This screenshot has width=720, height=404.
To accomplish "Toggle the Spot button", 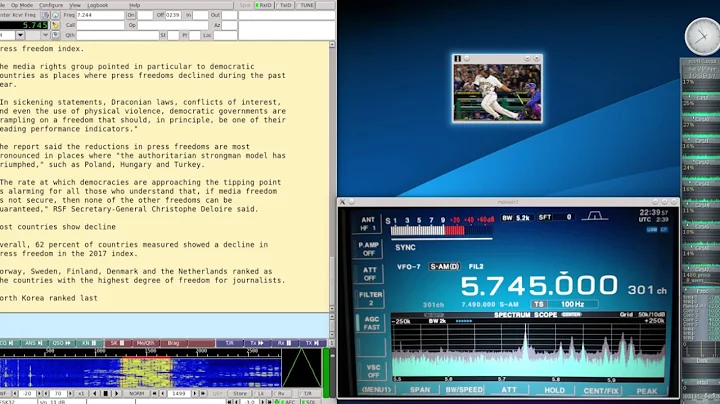I will coord(245,5).
